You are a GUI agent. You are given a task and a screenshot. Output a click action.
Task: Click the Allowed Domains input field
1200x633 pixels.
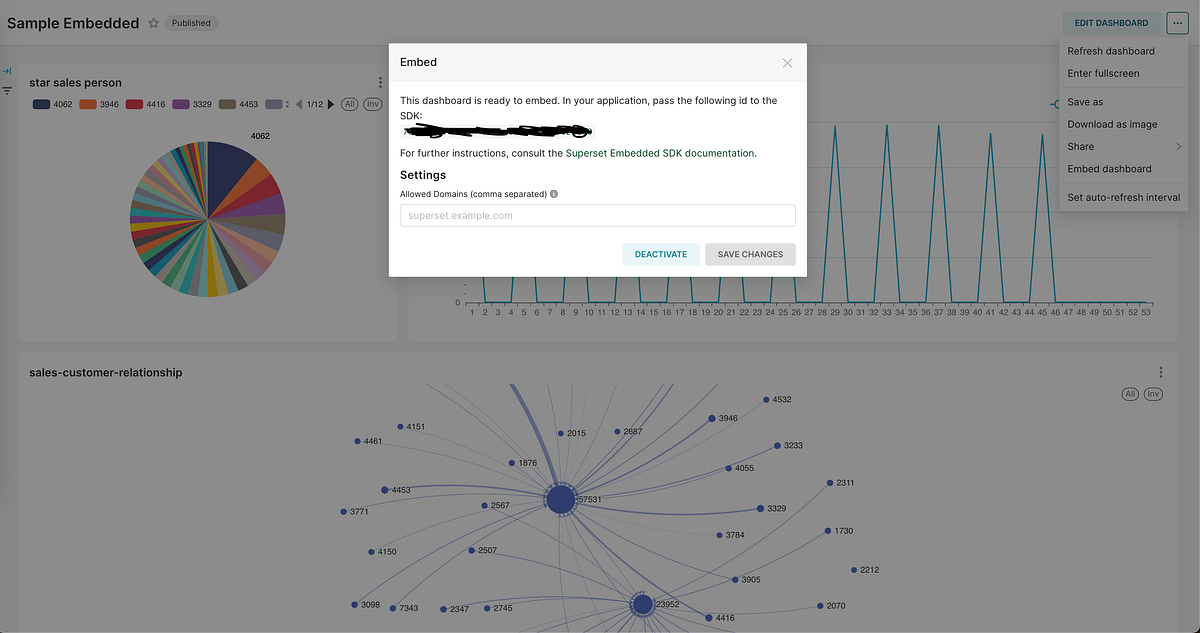[597, 215]
